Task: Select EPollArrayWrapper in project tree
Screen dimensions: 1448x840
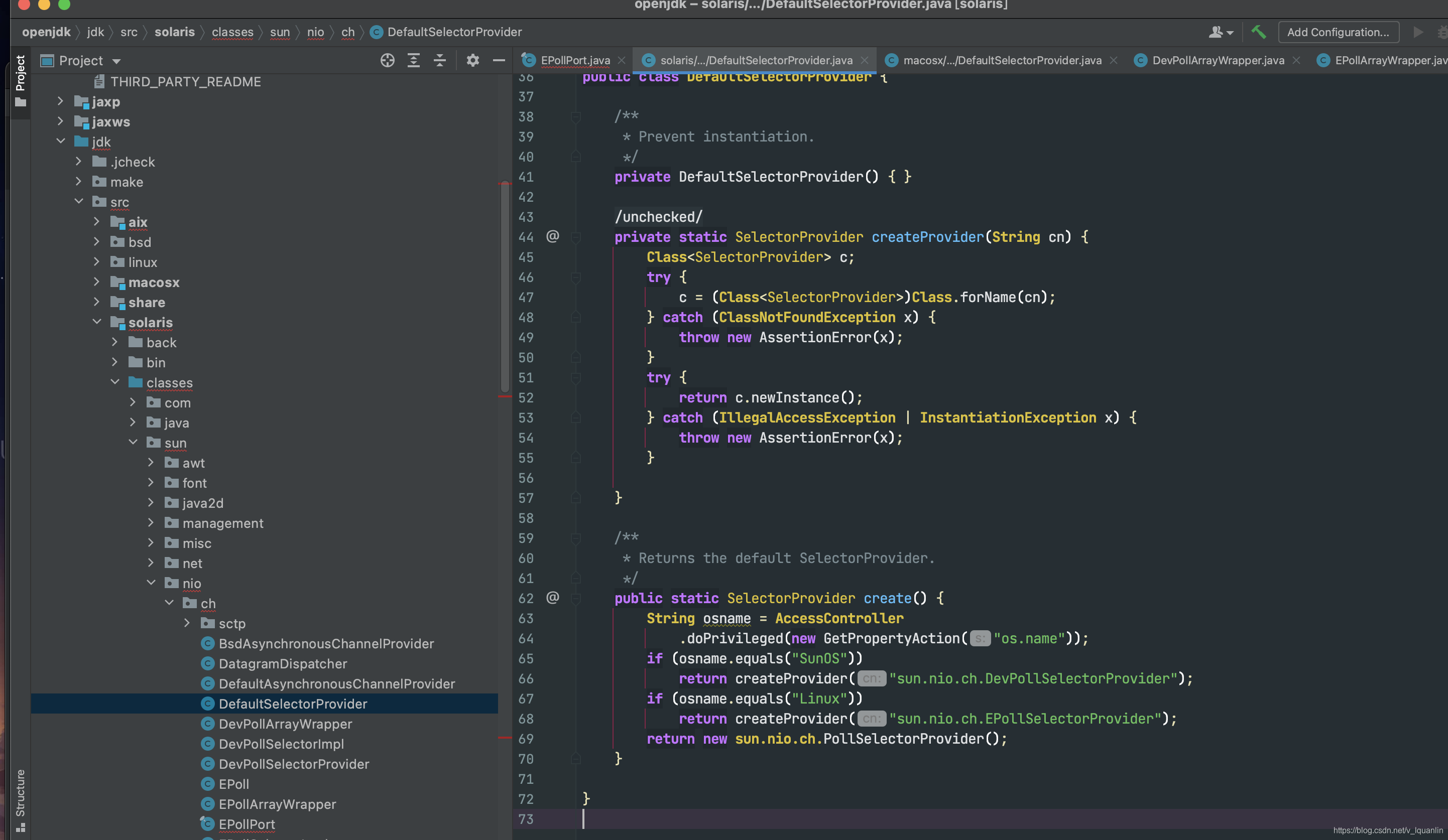Action: pos(277,804)
